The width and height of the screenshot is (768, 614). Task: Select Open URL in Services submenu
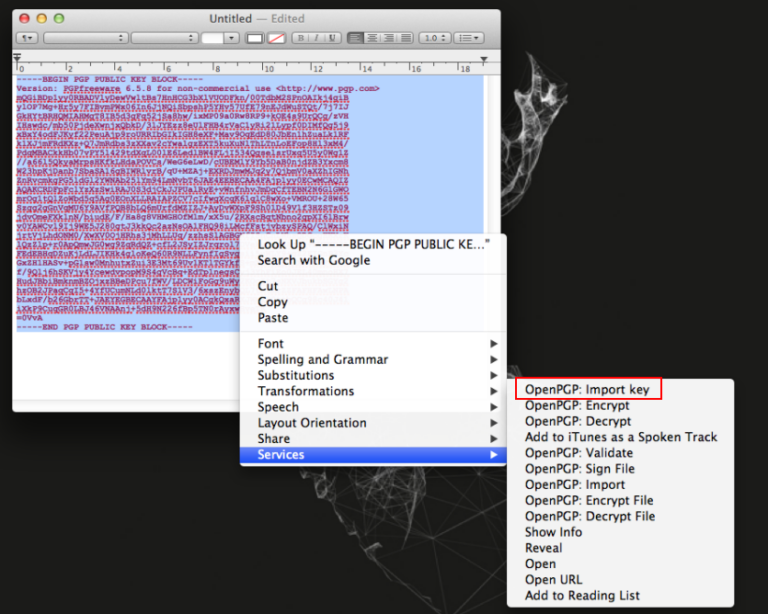(x=620, y=580)
